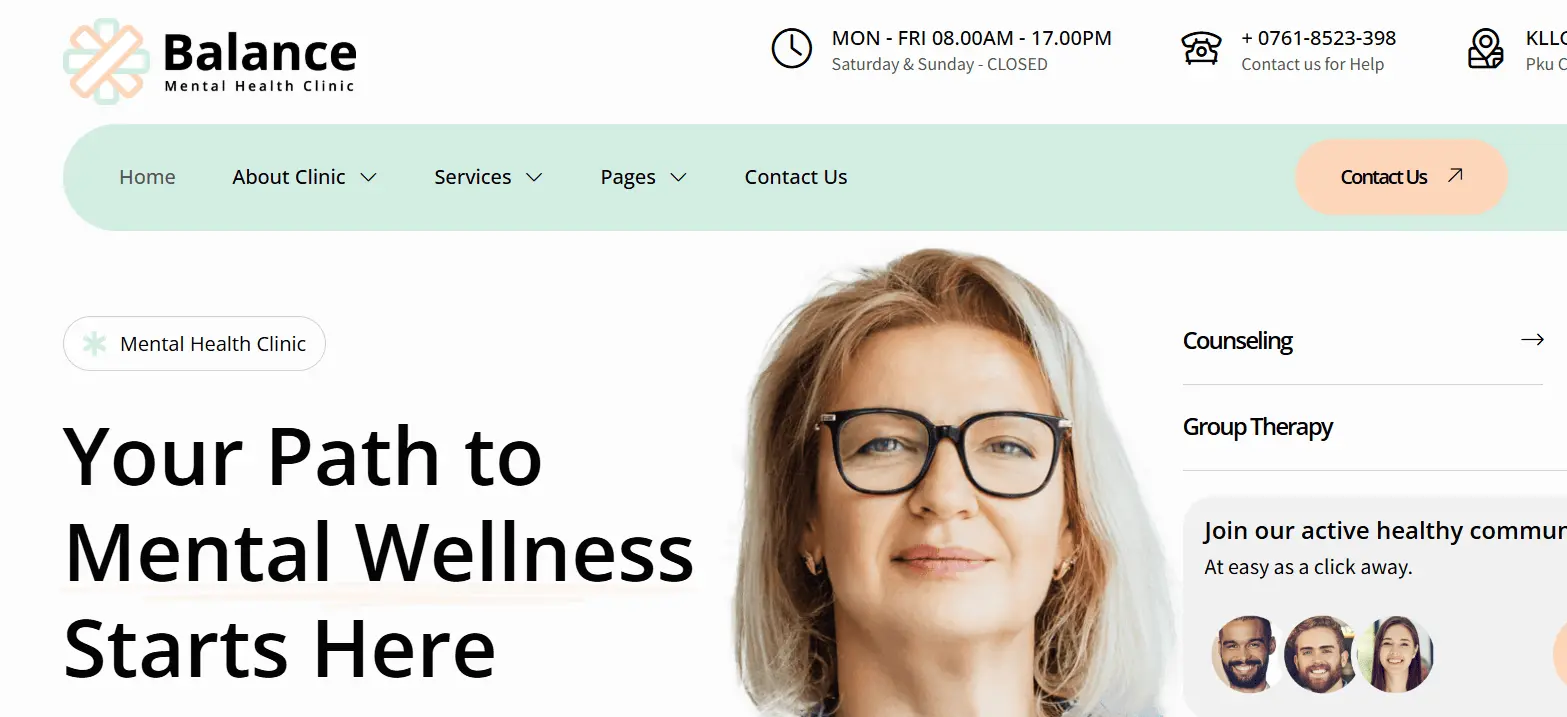Expand the Pages dropdown chevron
Screen dimensions: 1567x717
[x=678, y=178]
